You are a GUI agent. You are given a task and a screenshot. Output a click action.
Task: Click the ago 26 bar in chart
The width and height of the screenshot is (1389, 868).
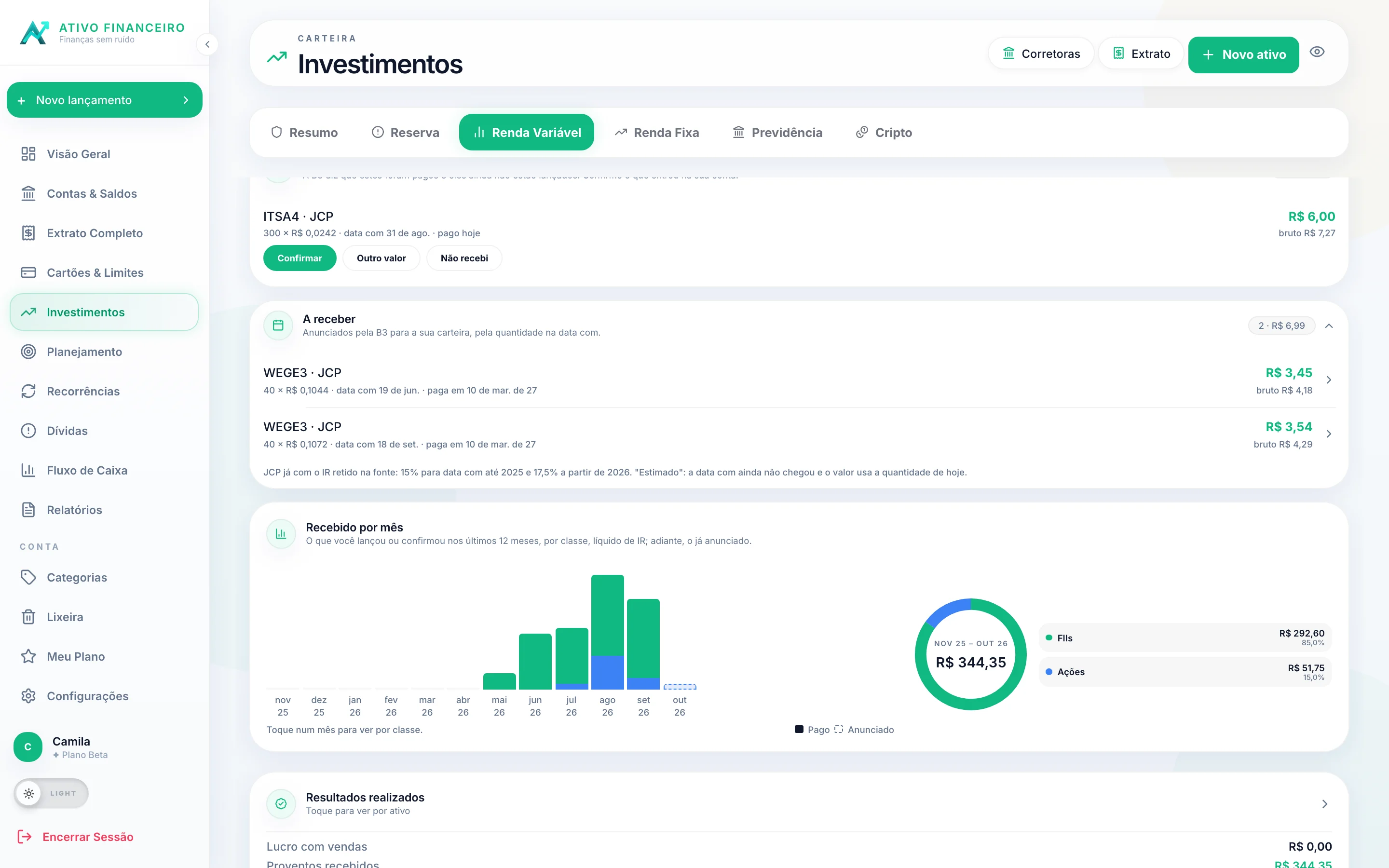click(x=607, y=632)
